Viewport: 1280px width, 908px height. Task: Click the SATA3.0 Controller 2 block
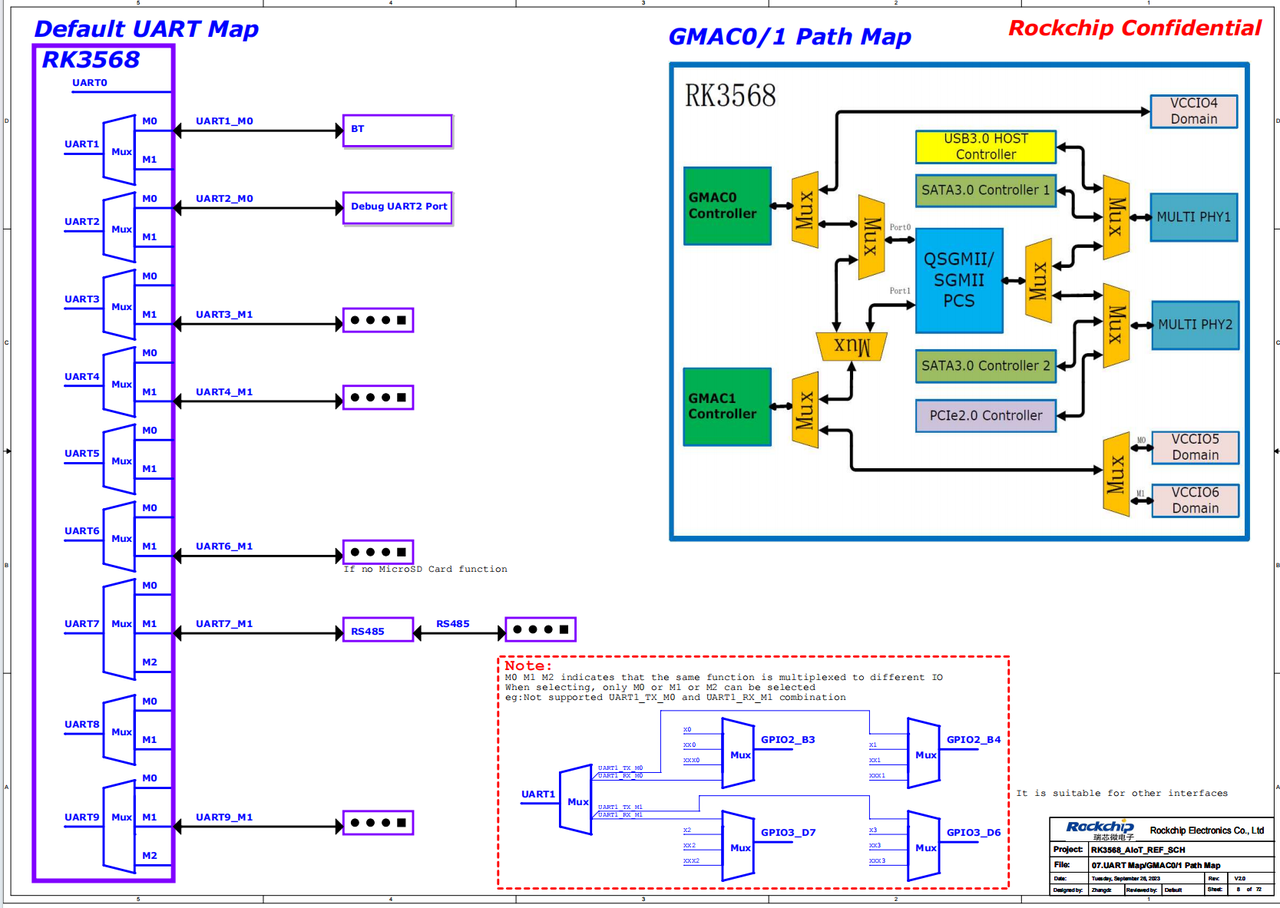[x=985, y=366]
